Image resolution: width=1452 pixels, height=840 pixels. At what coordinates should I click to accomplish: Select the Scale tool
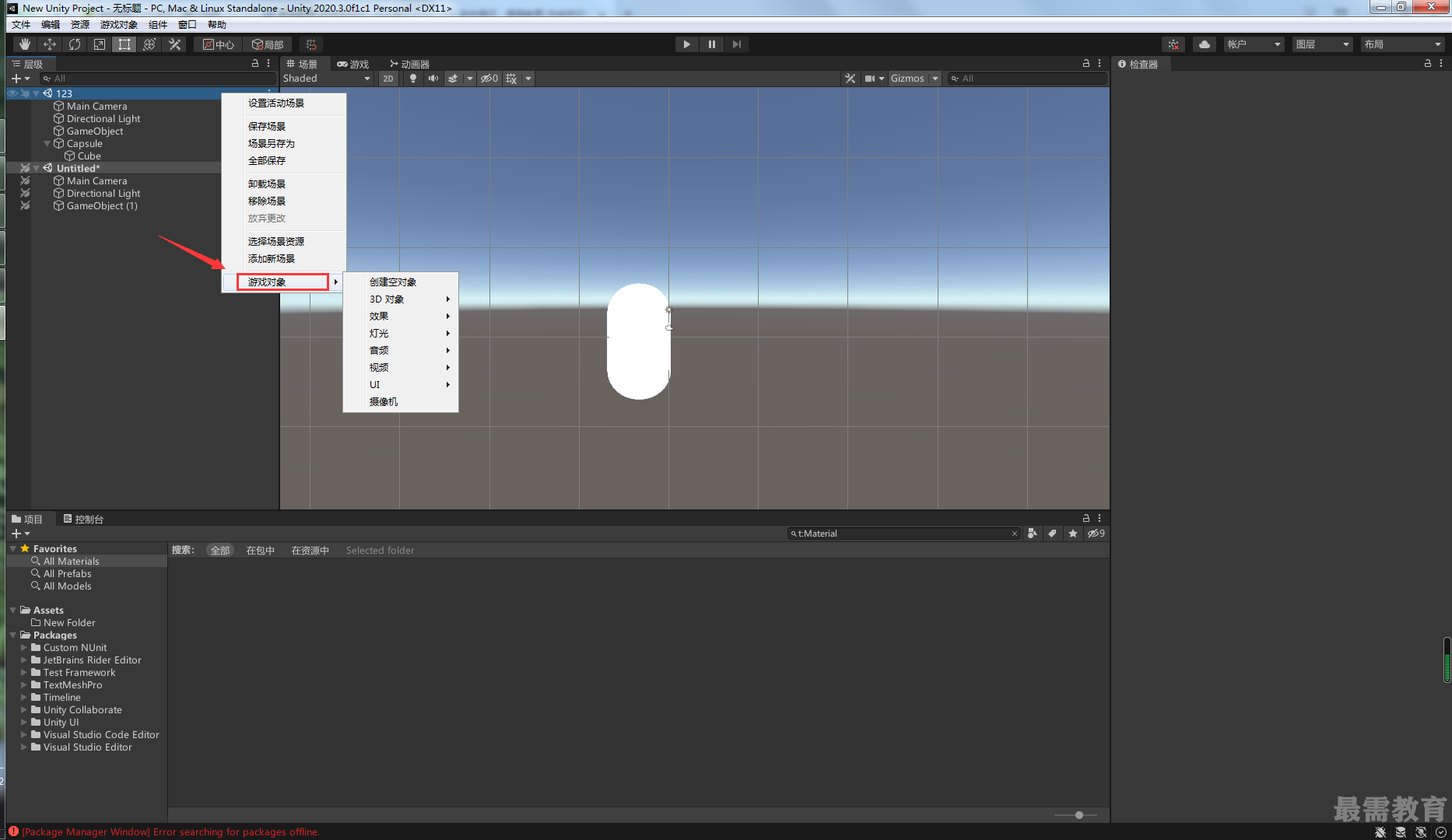[100, 44]
